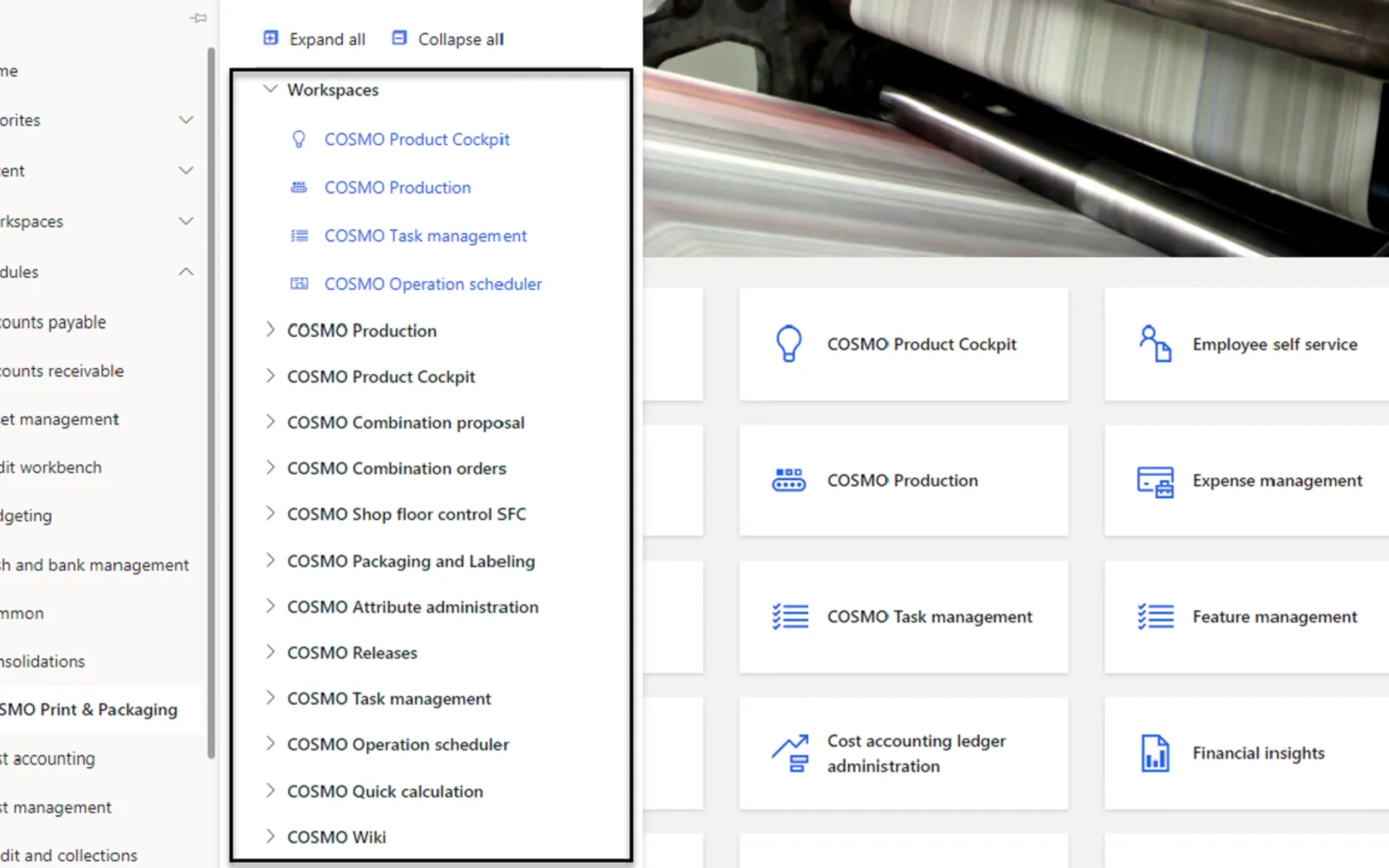Click document chart icon on Financial insights tile
1389x868 pixels.
tap(1155, 753)
